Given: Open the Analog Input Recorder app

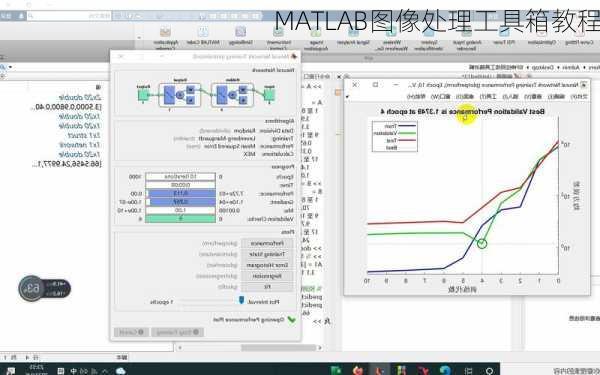Looking at the screenshot, I should 467,38.
